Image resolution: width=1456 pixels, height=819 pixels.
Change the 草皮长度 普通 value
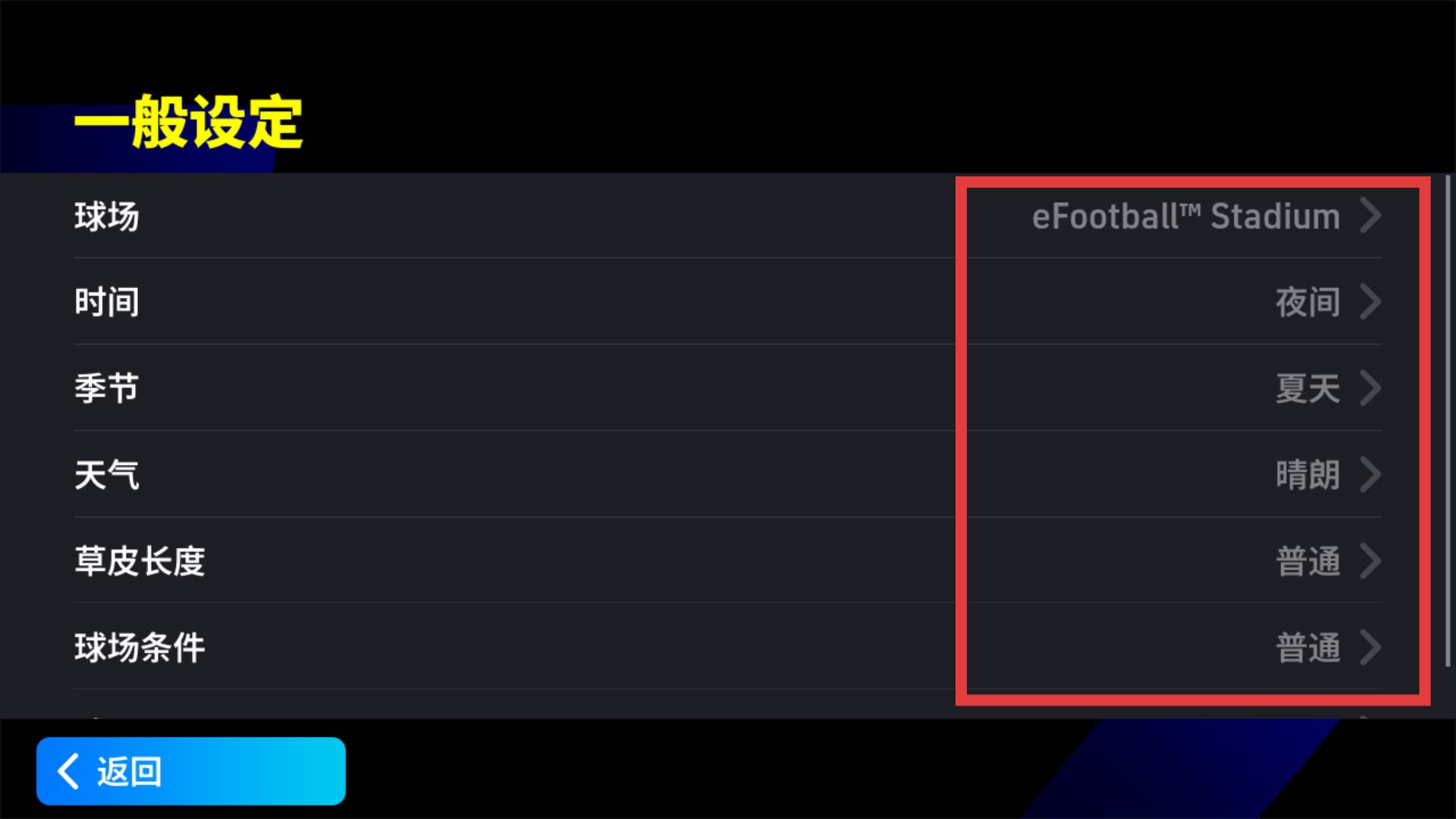coord(1307,562)
